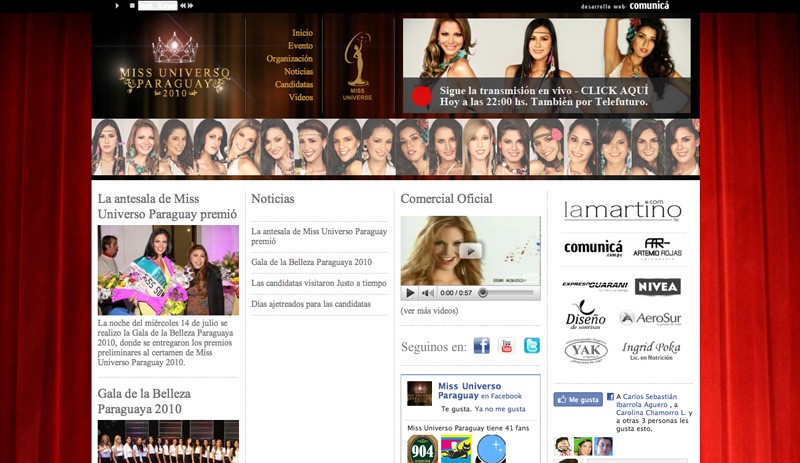Click the lined-up candidates stage photo
The height and width of the screenshot is (463, 800).
click(168, 442)
